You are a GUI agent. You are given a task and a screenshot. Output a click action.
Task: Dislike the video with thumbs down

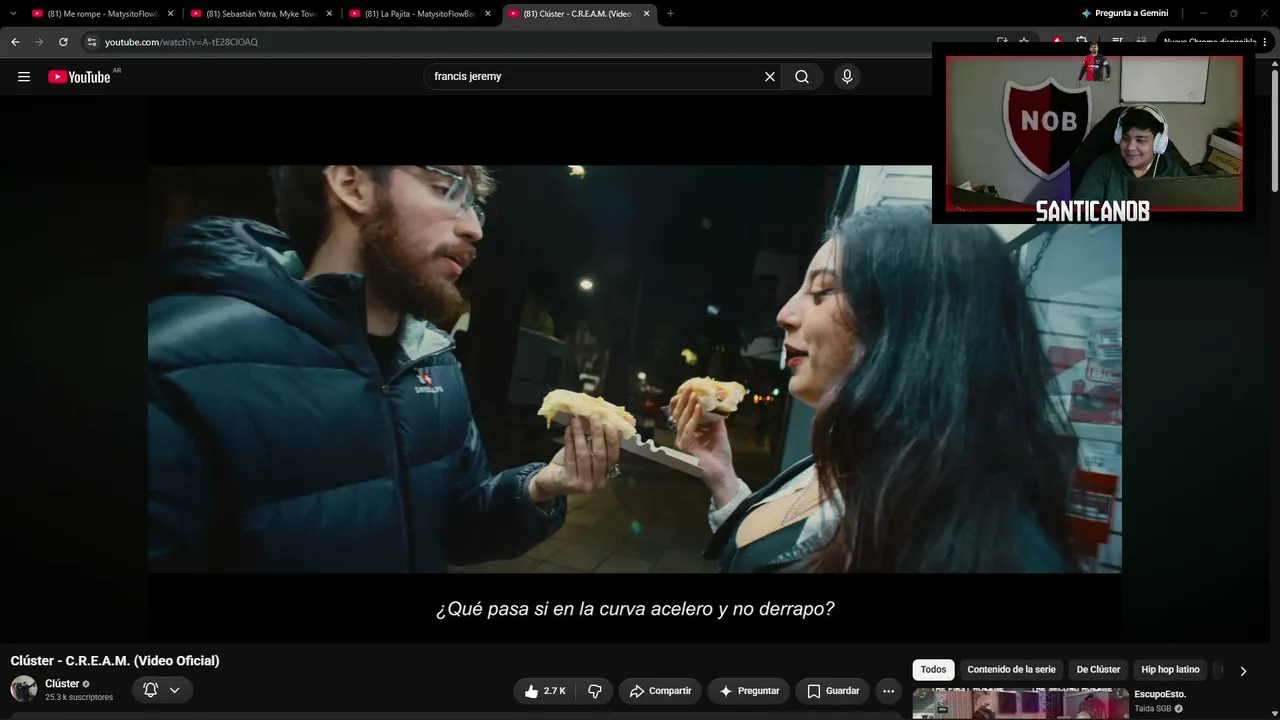tap(595, 691)
